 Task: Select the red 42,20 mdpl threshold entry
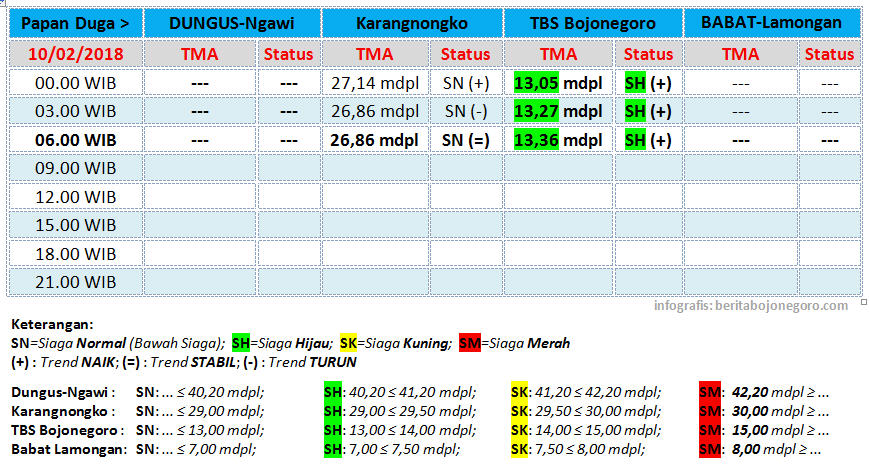pyautogui.click(x=766, y=393)
